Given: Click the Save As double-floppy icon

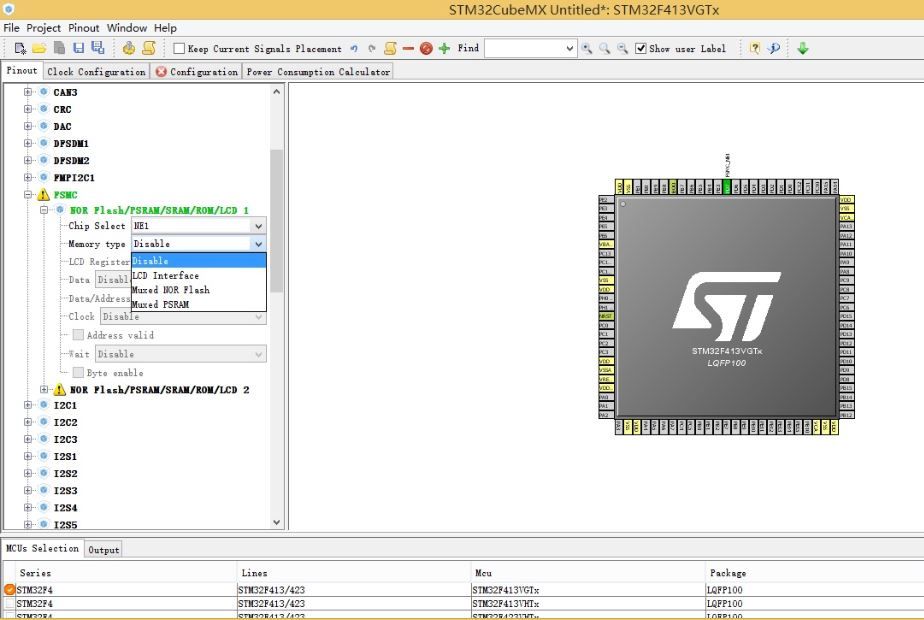Looking at the screenshot, I should point(98,48).
